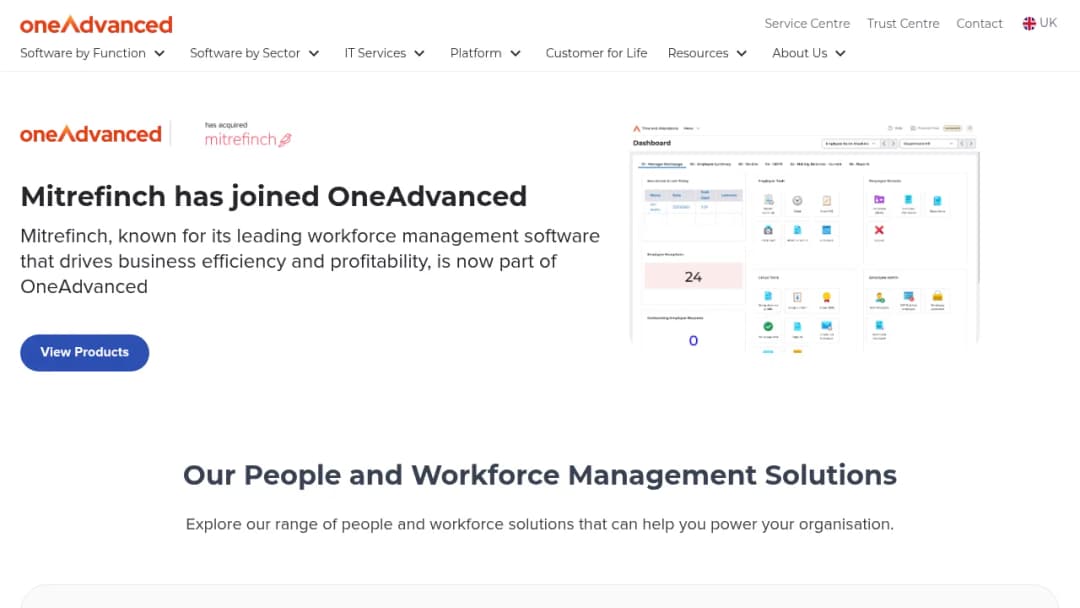Click the OneAdvanced logo in the header
The width and height of the screenshot is (1080, 608).
[x=96, y=25]
